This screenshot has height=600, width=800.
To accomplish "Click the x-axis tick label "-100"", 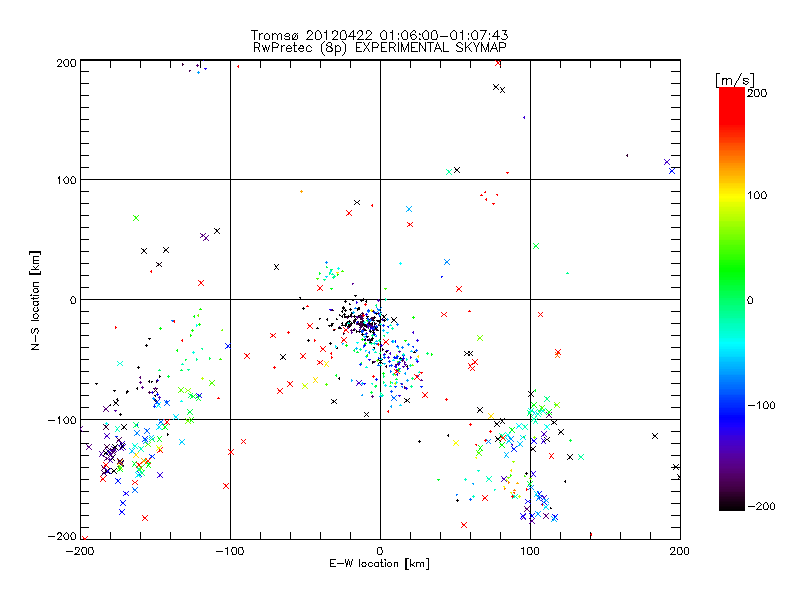I will point(230,552).
